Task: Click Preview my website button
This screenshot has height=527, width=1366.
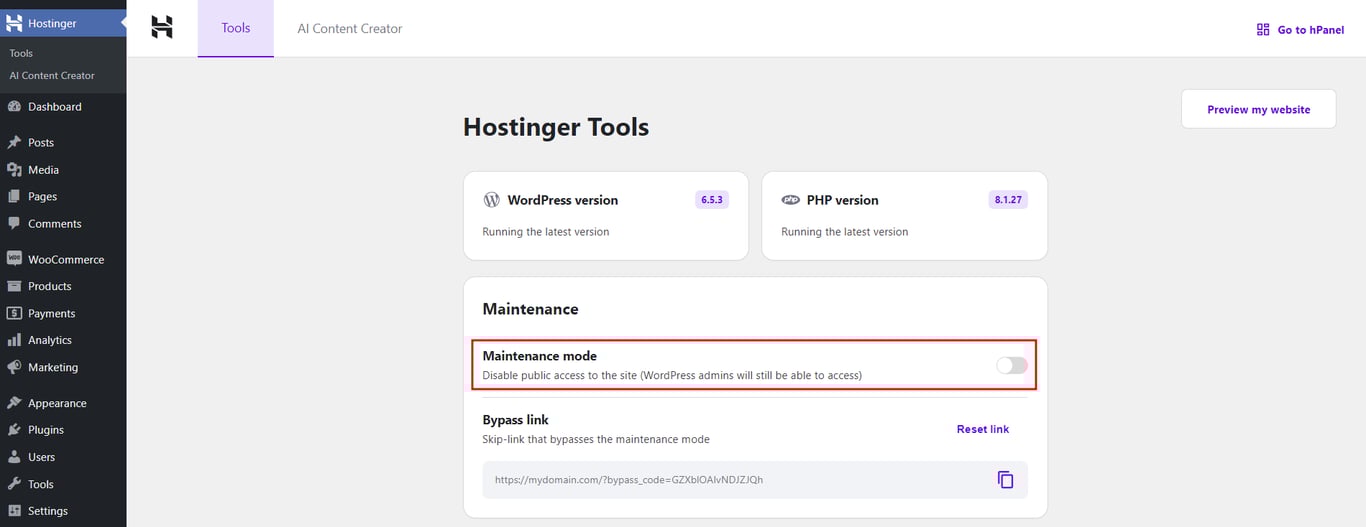Action: click(1258, 109)
